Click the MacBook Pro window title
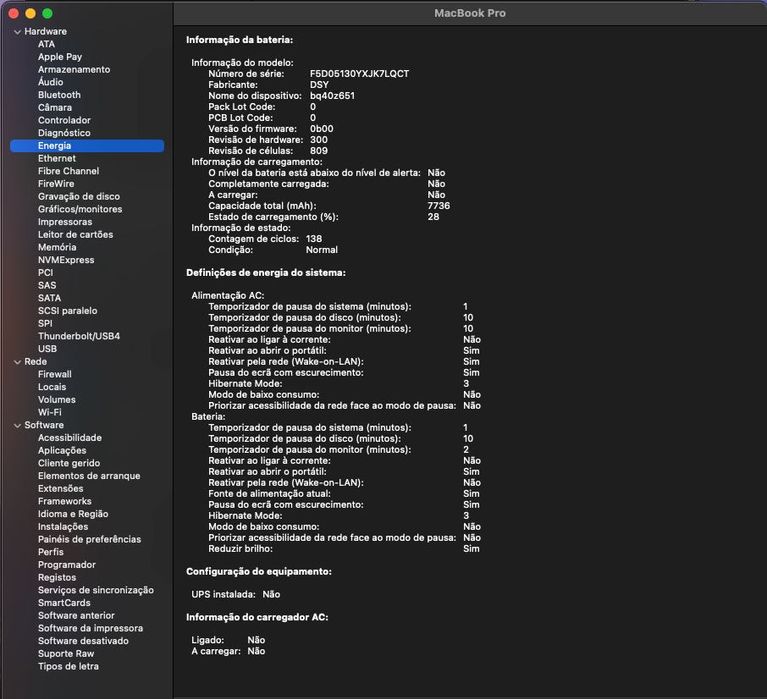This screenshot has width=767, height=699. click(x=469, y=13)
